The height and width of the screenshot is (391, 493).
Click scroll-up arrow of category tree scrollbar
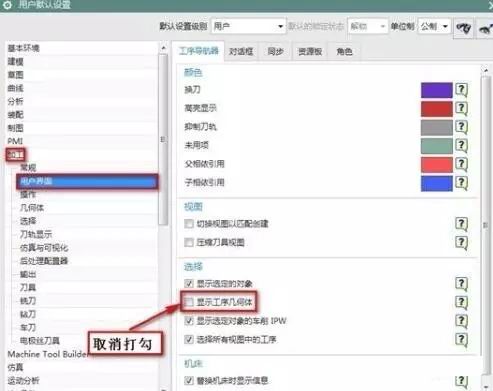point(163,48)
